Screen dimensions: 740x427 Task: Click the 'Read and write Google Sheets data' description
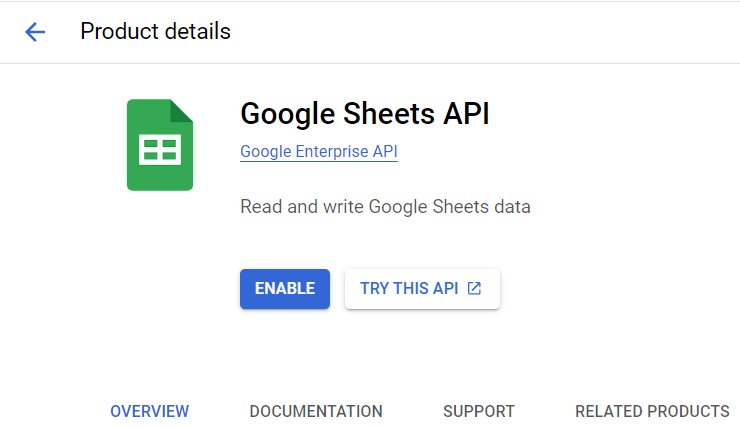[385, 207]
